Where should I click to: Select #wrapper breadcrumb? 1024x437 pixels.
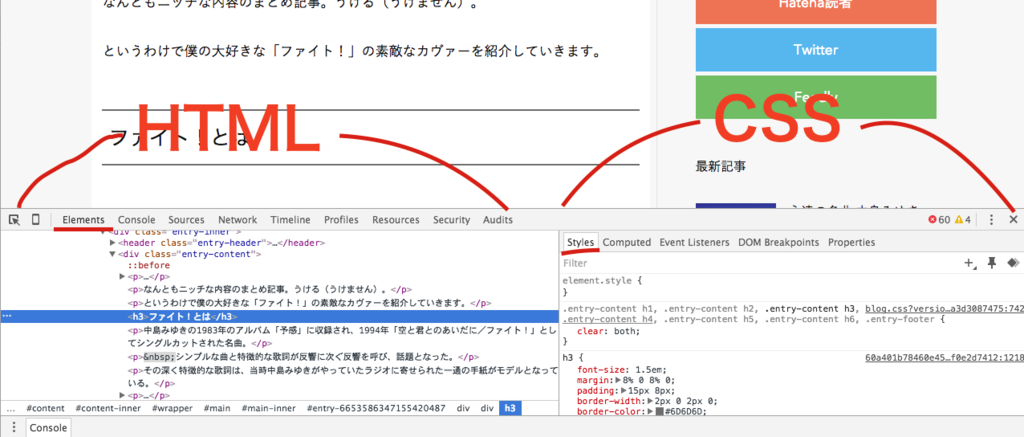pos(172,408)
